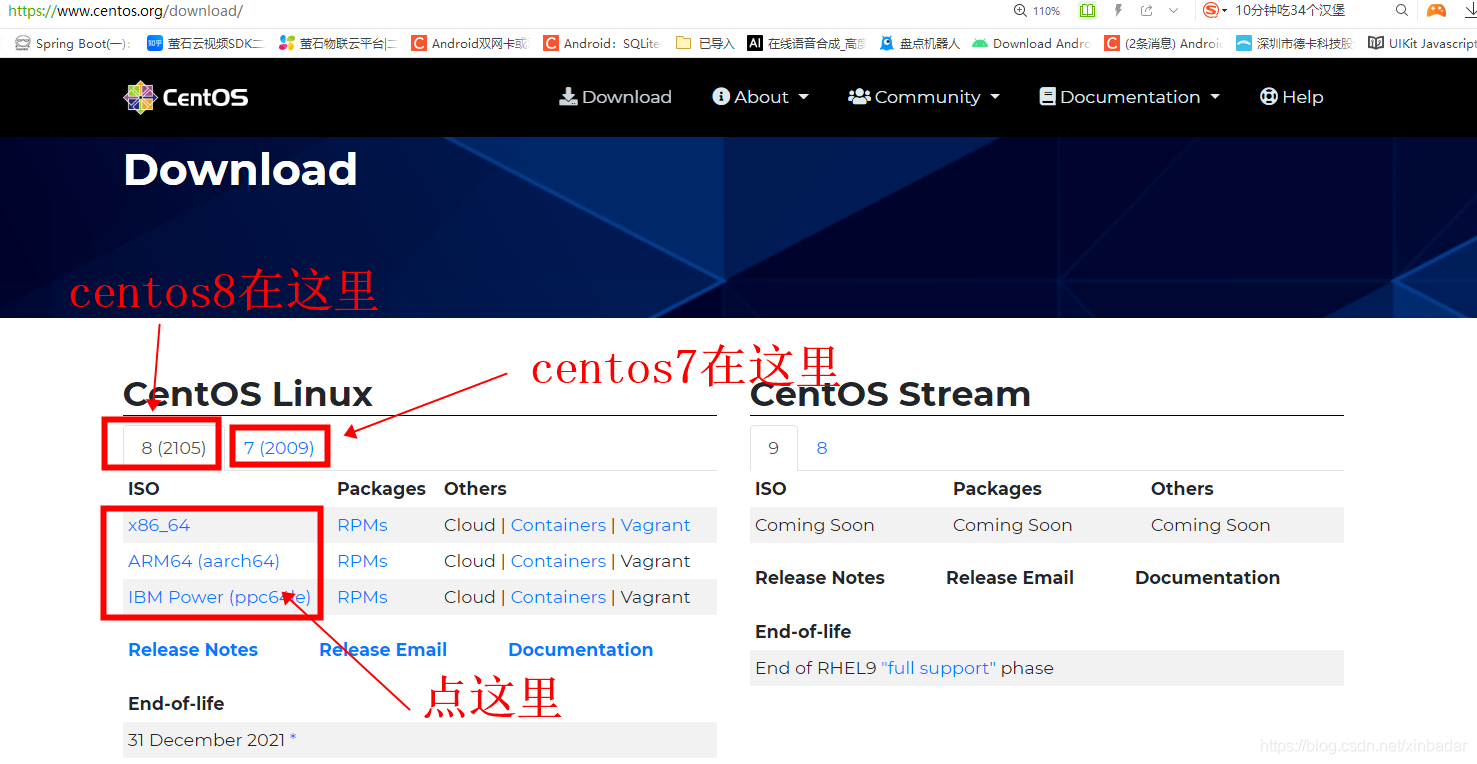The height and width of the screenshot is (764, 1477).
Task: Expand the Documentation dropdown
Action: tap(1129, 96)
